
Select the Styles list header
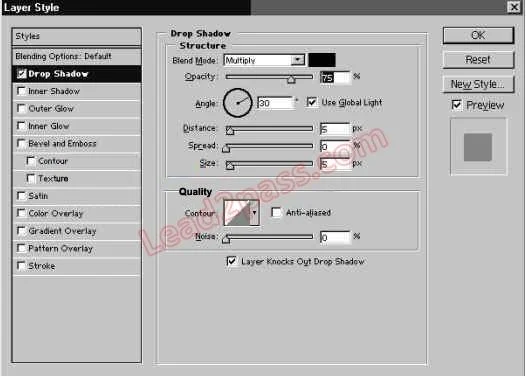point(76,36)
